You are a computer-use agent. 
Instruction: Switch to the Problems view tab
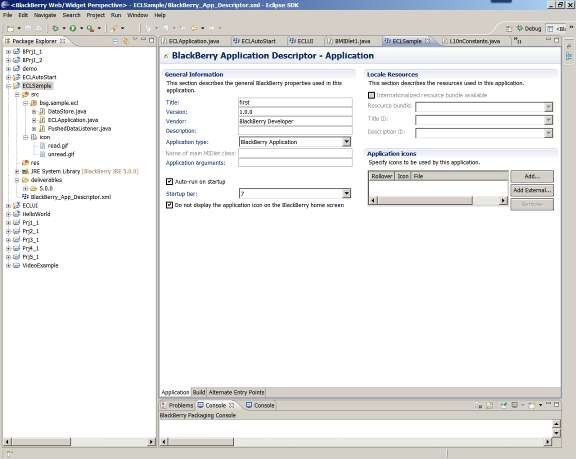pyautogui.click(x=177, y=405)
